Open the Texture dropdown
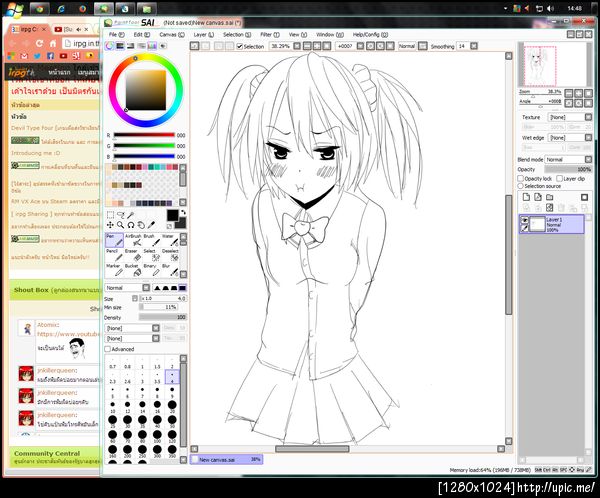This screenshot has width=600, height=498. [570, 117]
